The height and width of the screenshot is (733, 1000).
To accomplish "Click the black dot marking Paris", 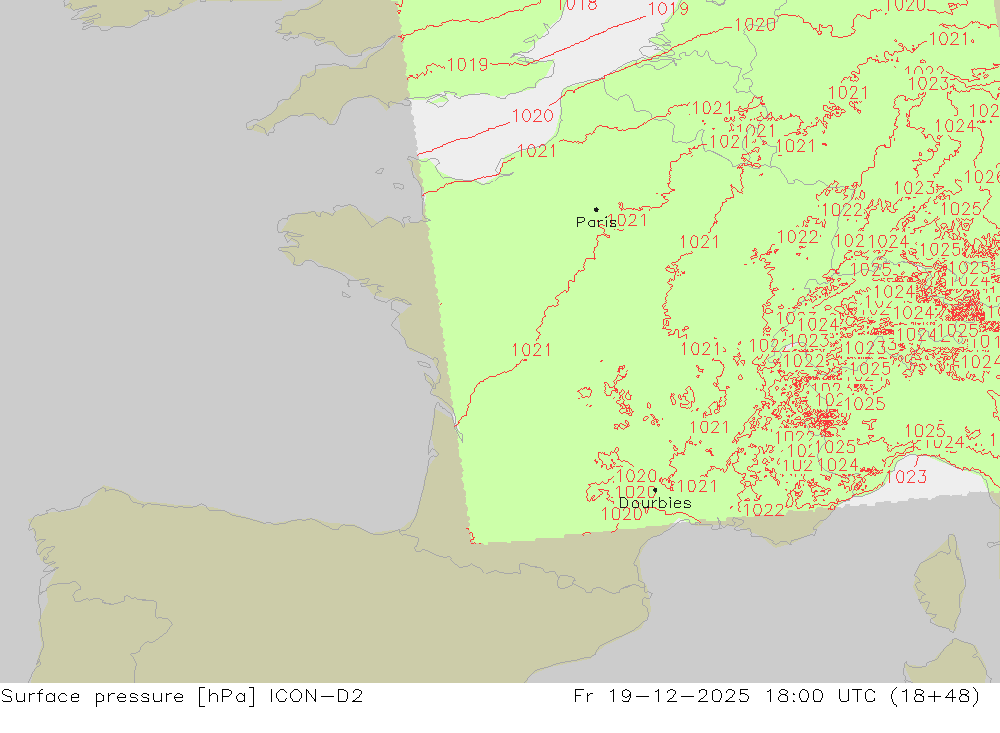I will pyautogui.click(x=596, y=209).
